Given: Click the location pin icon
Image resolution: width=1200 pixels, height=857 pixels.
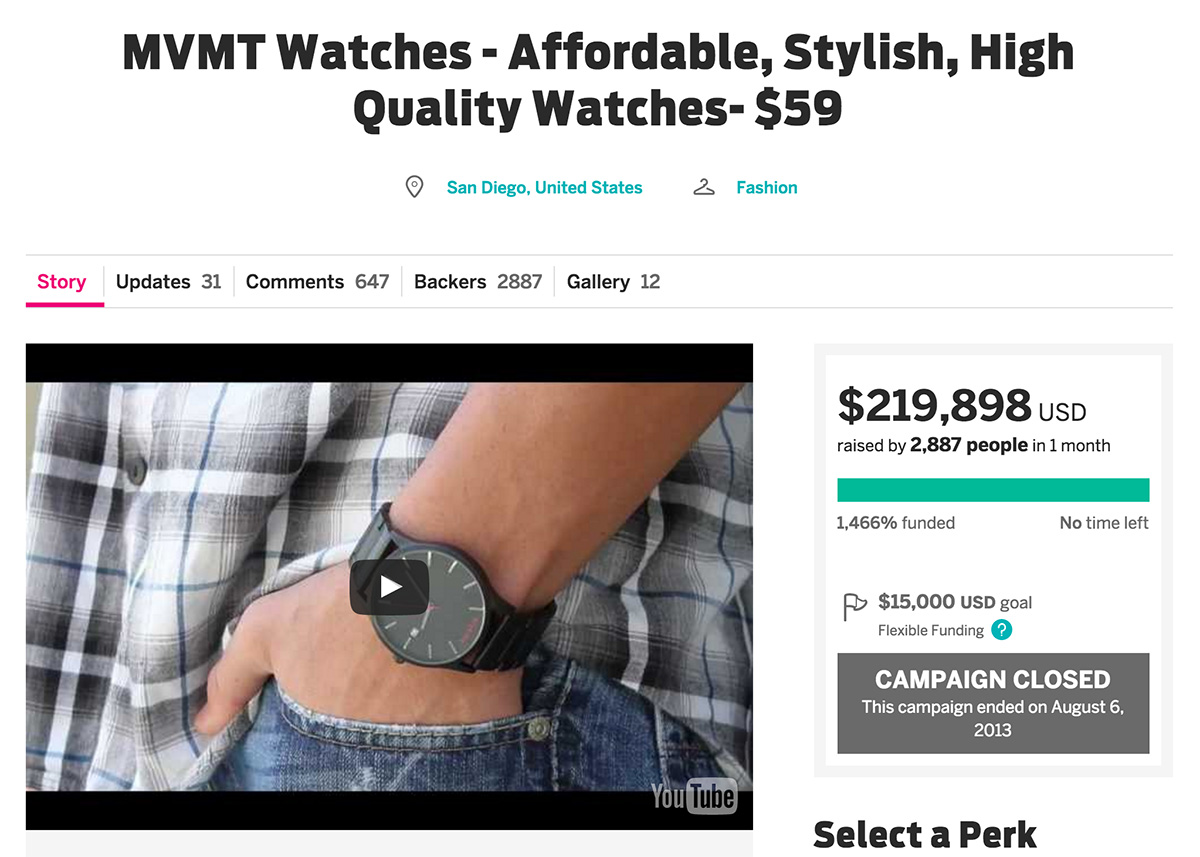Looking at the screenshot, I should pyautogui.click(x=414, y=187).
